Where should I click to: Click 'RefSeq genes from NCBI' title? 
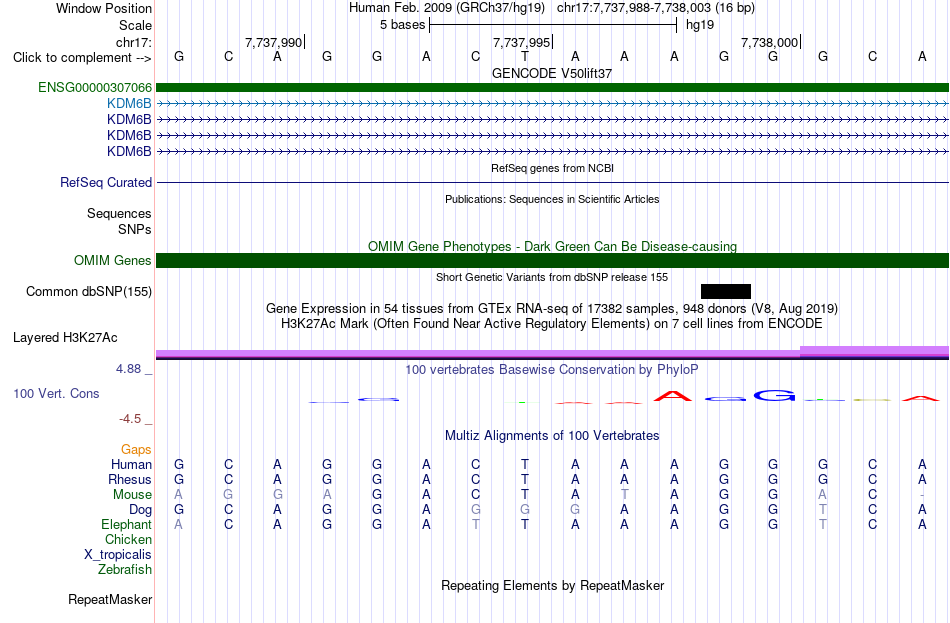pos(553,168)
